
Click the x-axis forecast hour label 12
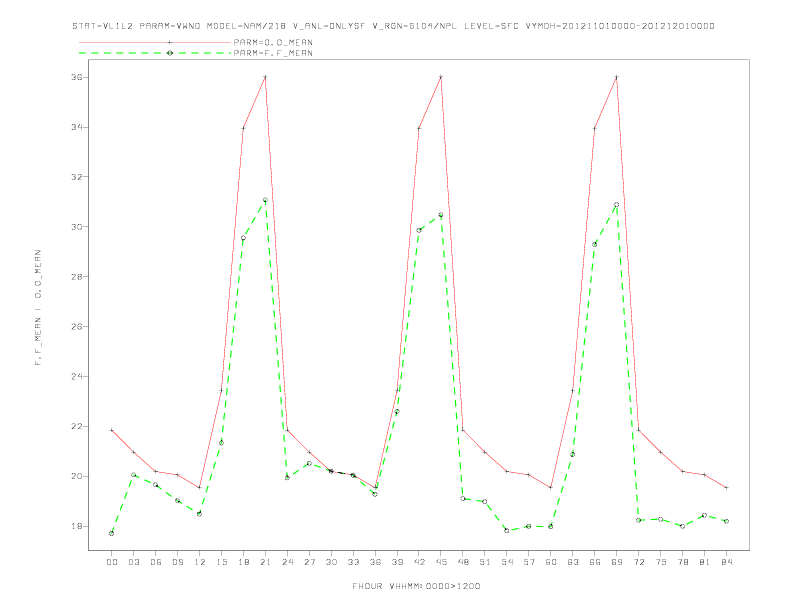point(200,562)
